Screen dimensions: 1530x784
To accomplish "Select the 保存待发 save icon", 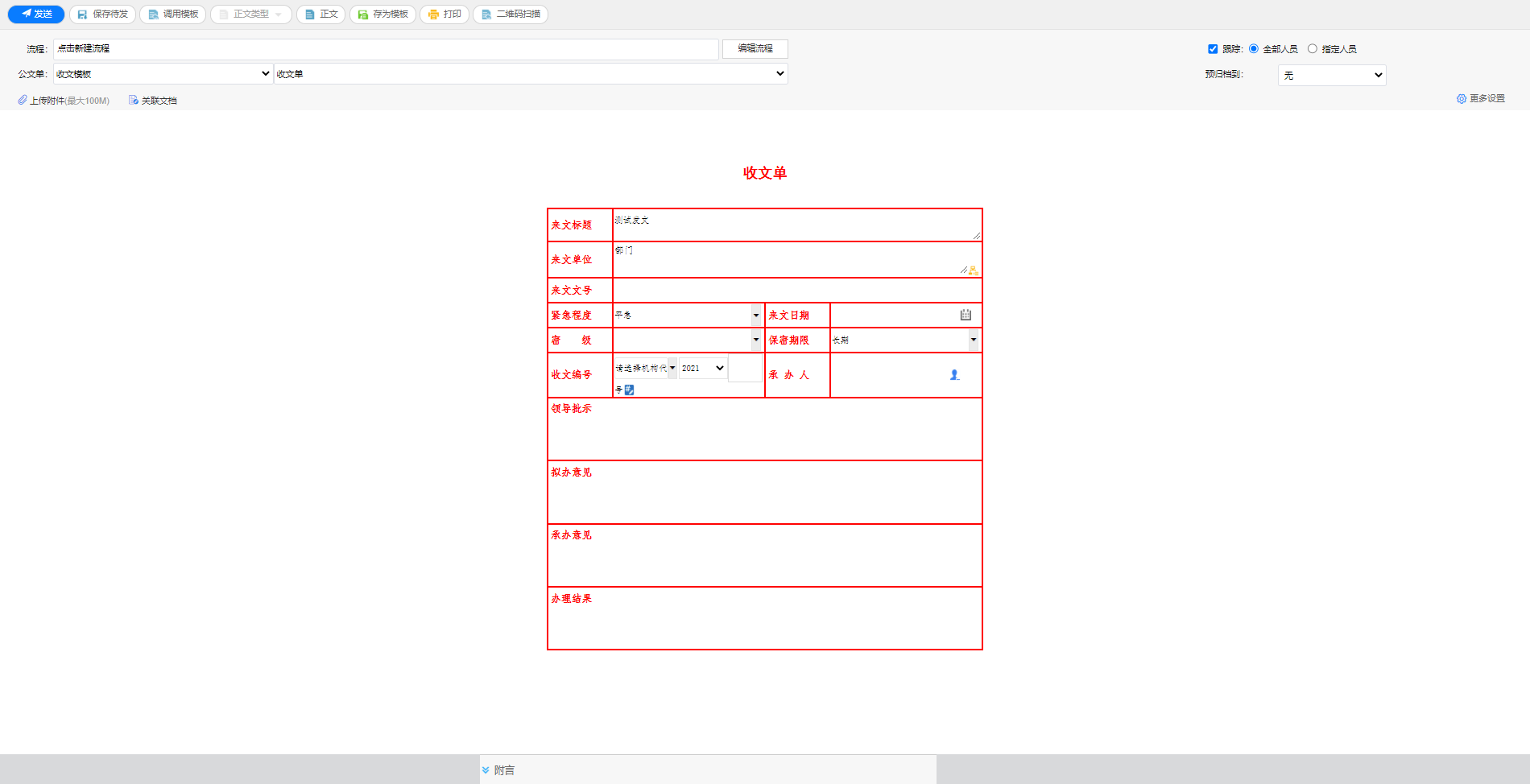I will (x=82, y=14).
